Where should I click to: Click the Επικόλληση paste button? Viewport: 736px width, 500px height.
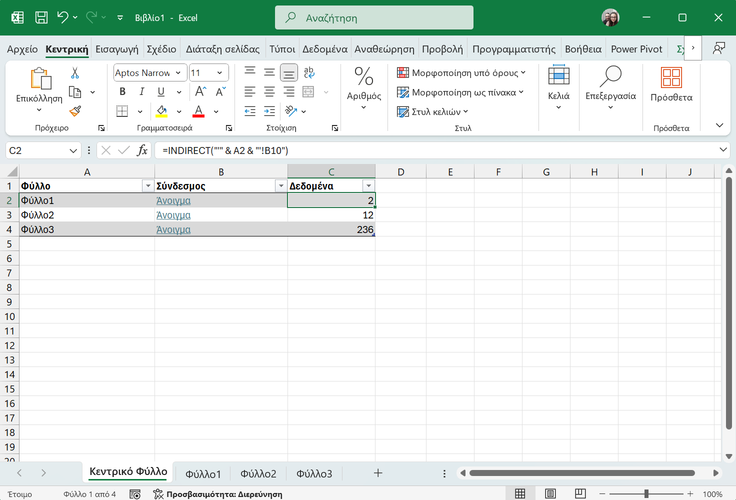[x=40, y=80]
